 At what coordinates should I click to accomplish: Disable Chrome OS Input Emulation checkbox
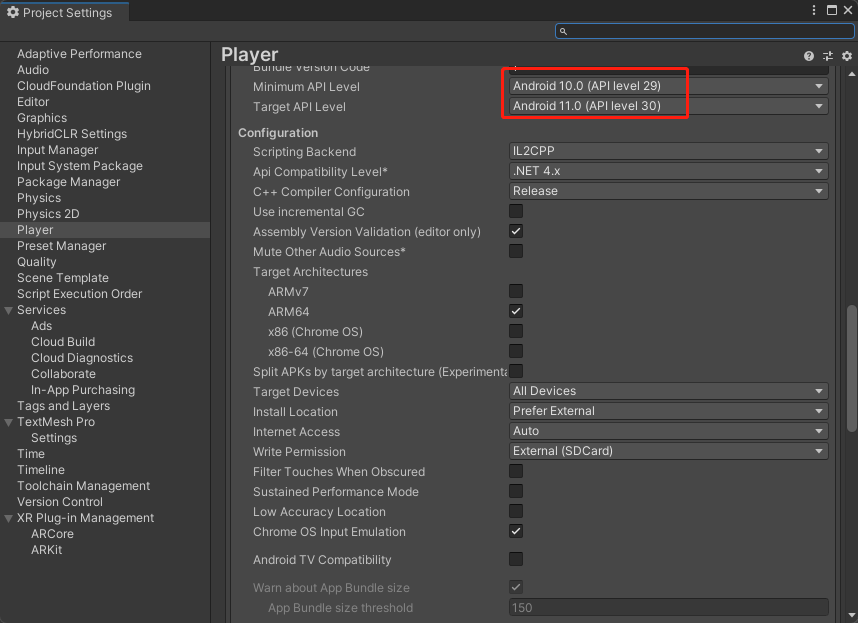coord(516,531)
